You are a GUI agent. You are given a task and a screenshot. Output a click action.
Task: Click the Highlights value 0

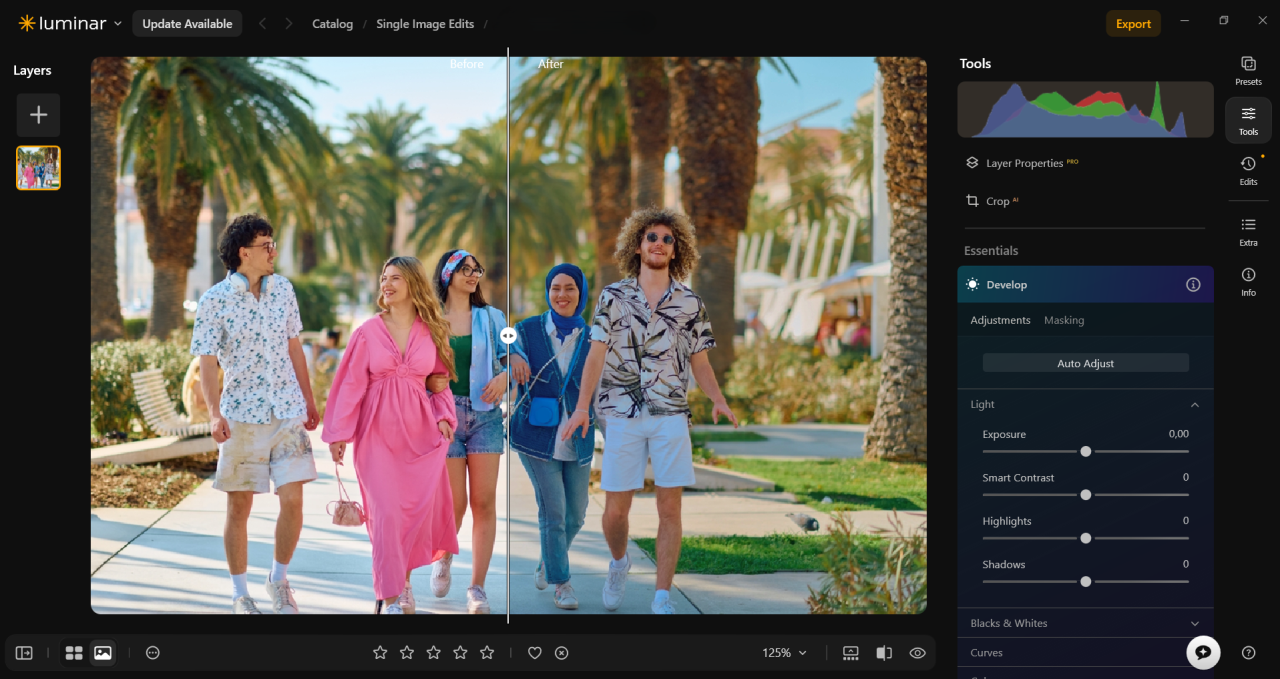coord(1186,521)
